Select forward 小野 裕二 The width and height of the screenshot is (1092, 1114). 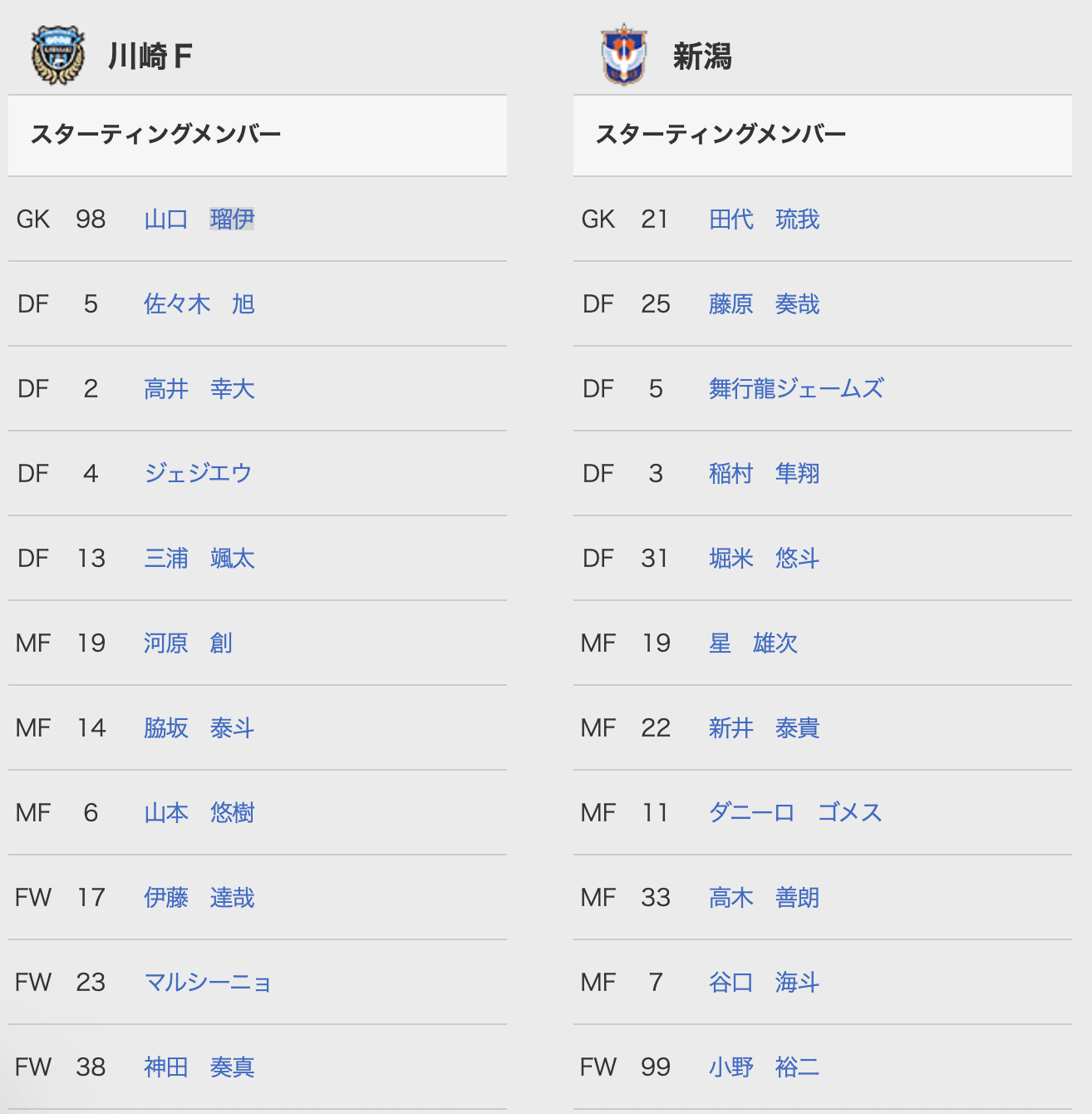765,1067
